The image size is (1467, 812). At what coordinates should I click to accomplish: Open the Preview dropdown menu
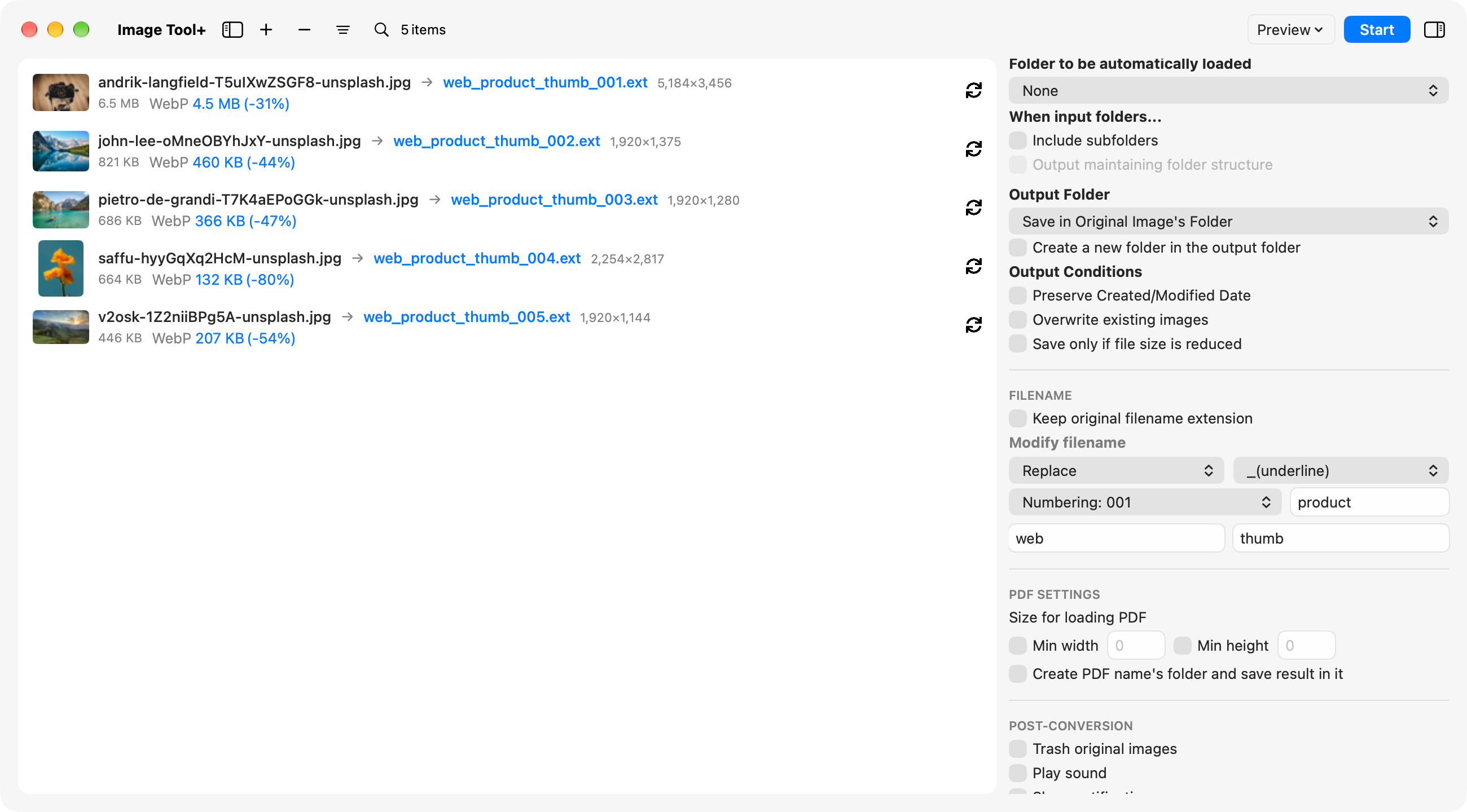point(1290,29)
